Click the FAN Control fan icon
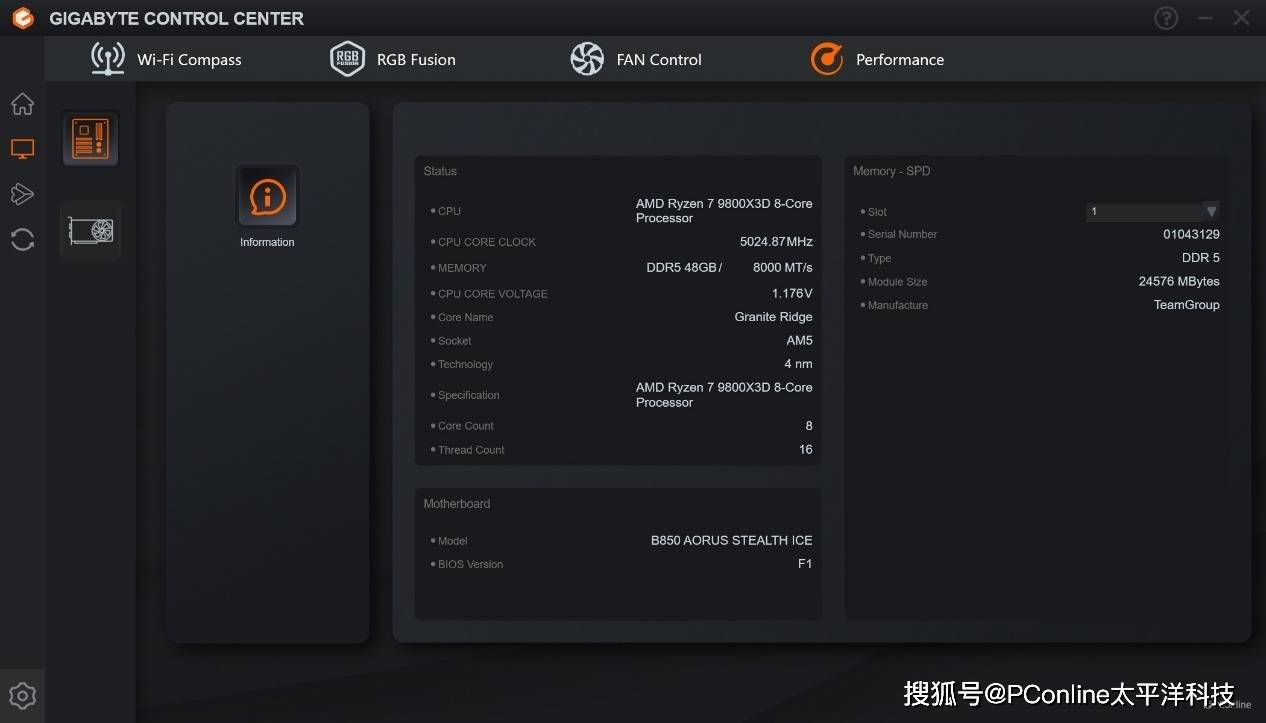The height and width of the screenshot is (723, 1266). tap(587, 59)
